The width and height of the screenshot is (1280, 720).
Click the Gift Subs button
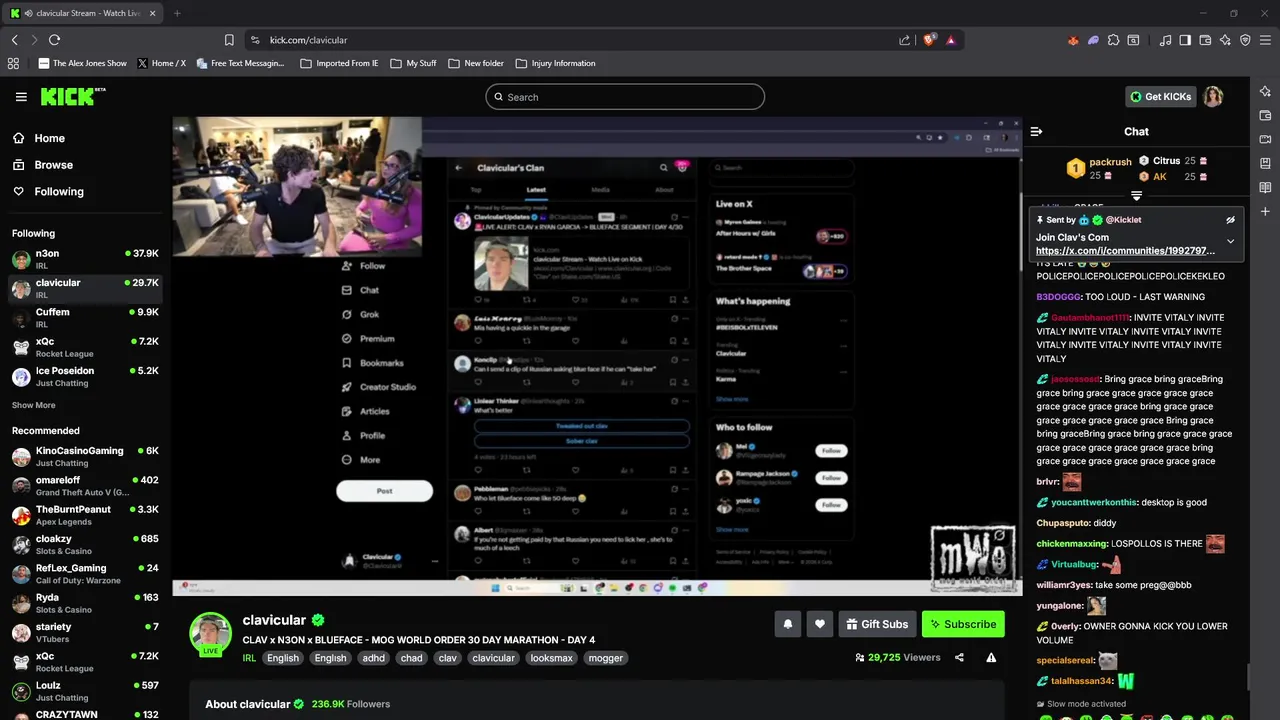(x=877, y=624)
